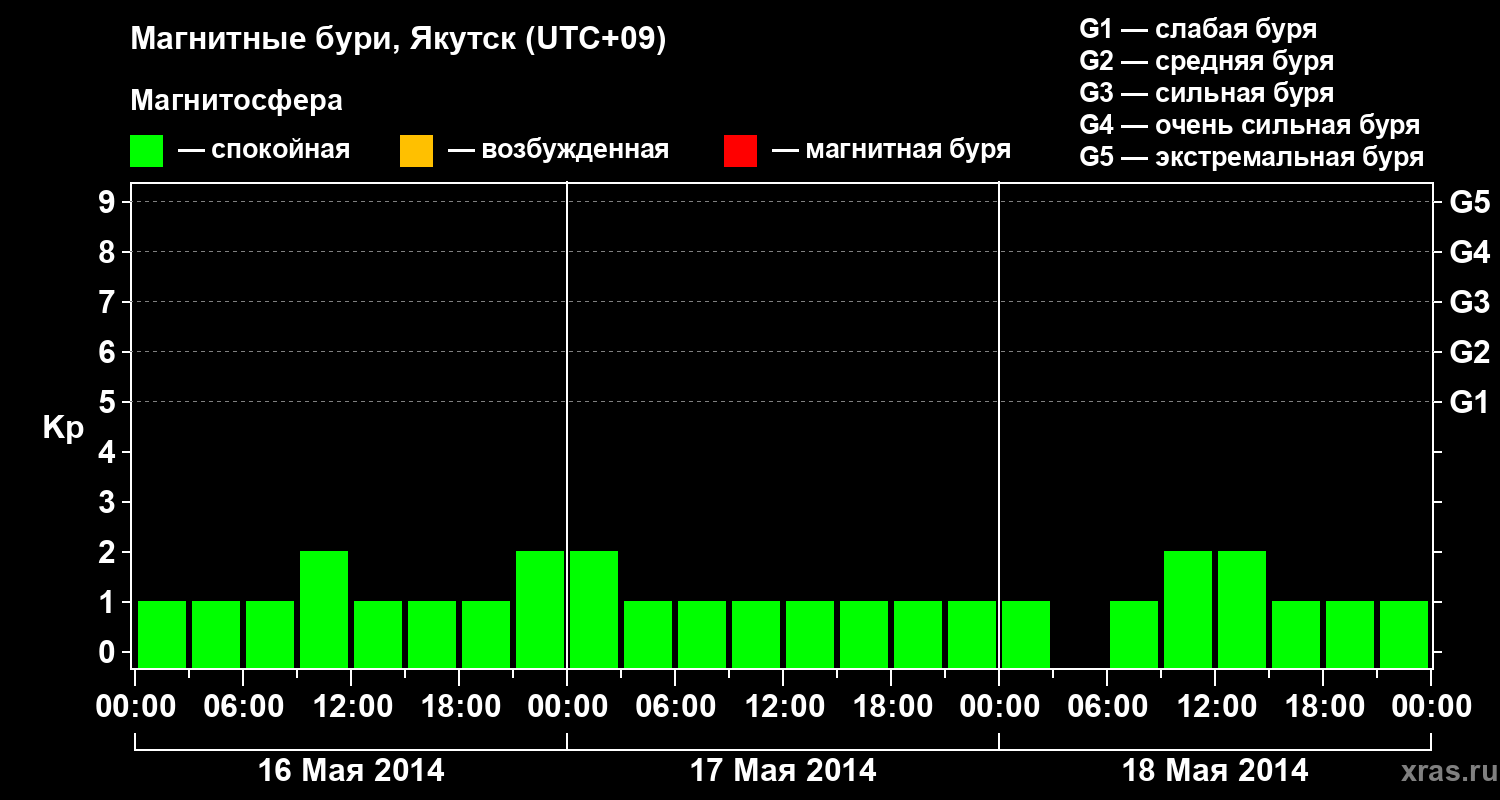Click the Kp 2 bar for 16 May 21:00–00:00
Image resolution: width=1500 pixels, height=800 pixels.
tap(540, 609)
